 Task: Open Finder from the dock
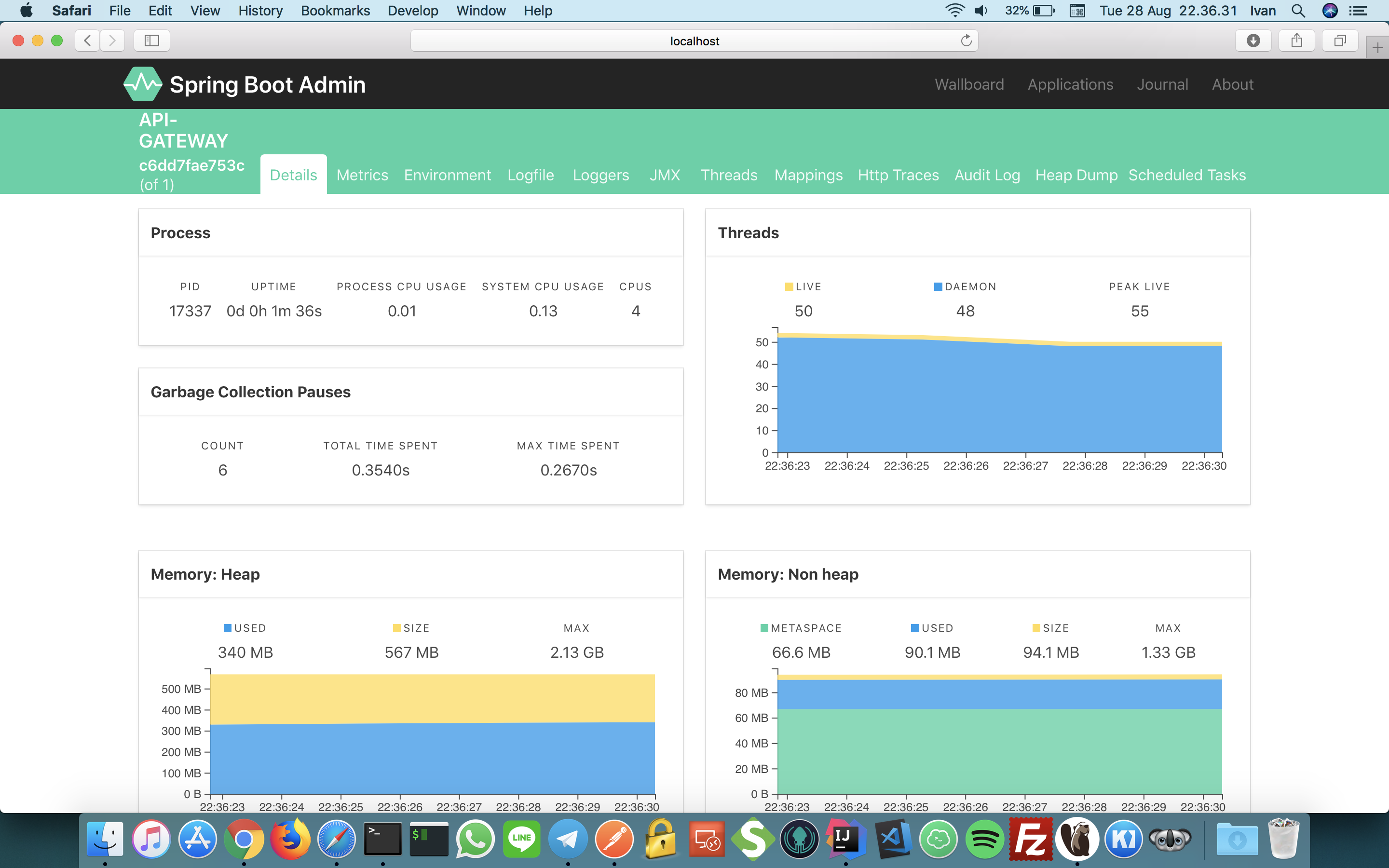point(105,839)
